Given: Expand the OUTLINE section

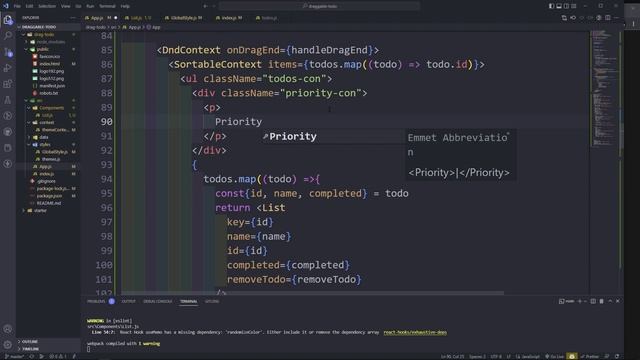Looking at the screenshot, I should pyautogui.click(x=29, y=341).
